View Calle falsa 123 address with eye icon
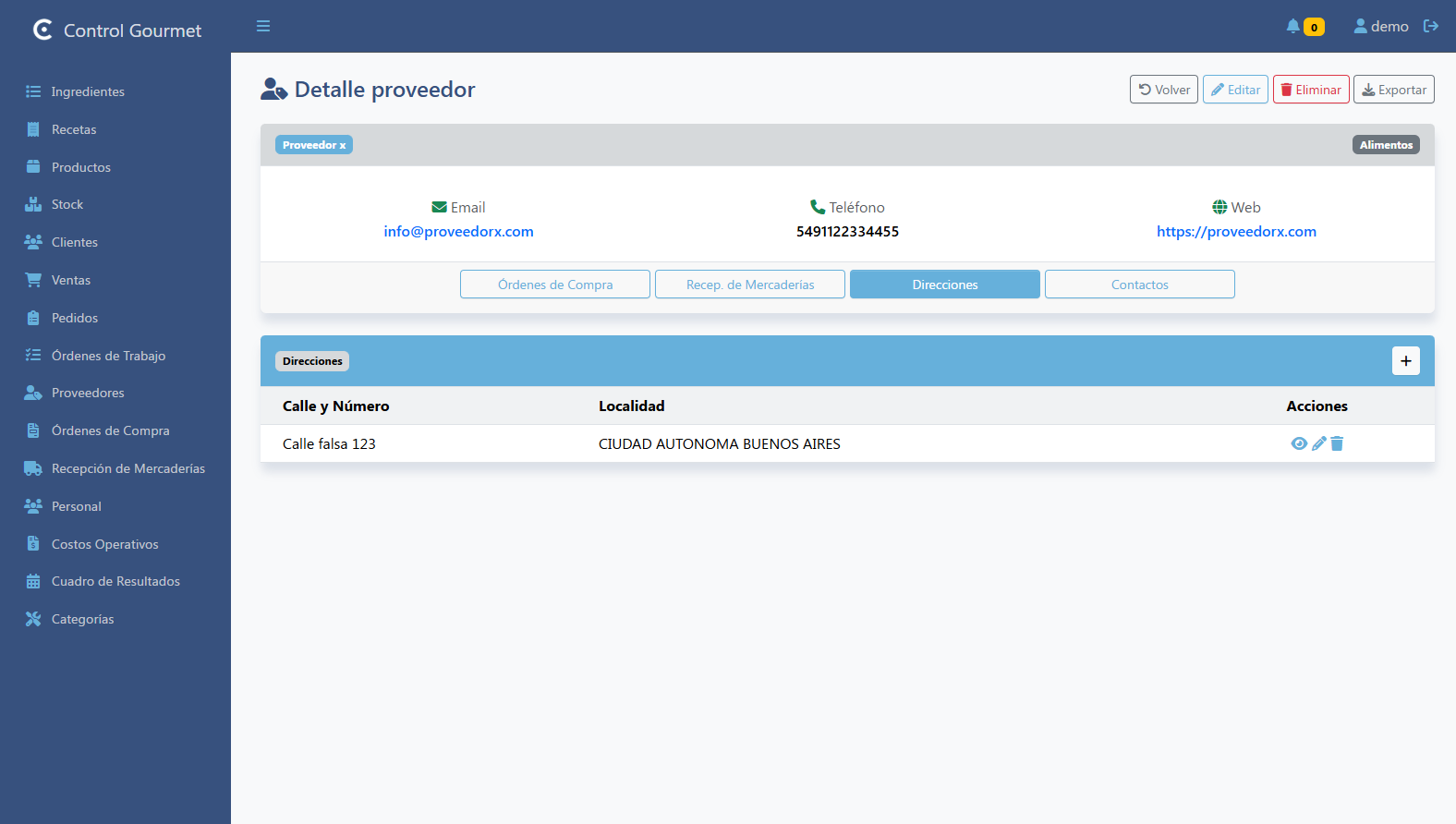Viewport: 1456px width, 824px height. point(1299,443)
